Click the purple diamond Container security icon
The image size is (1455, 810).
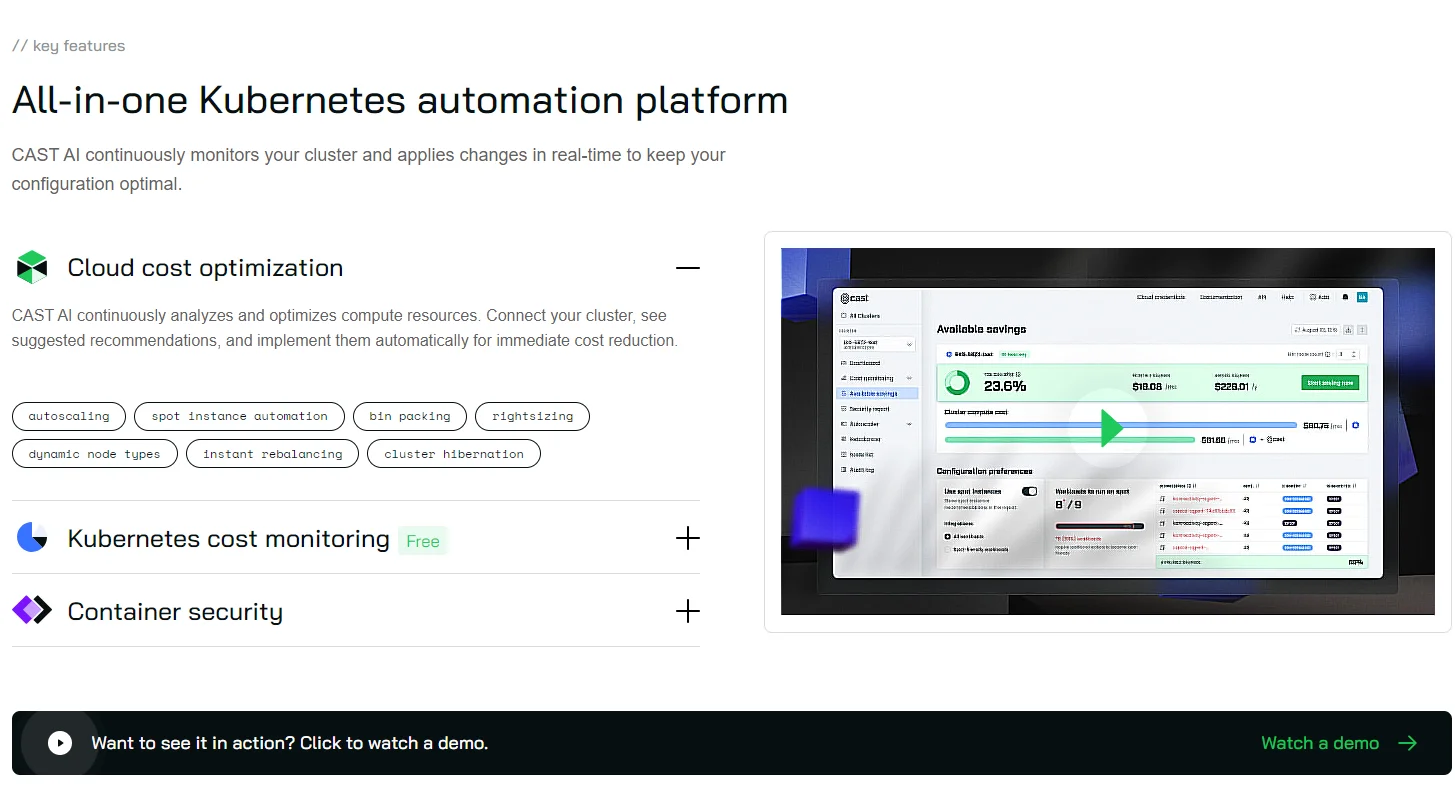[x=32, y=610]
